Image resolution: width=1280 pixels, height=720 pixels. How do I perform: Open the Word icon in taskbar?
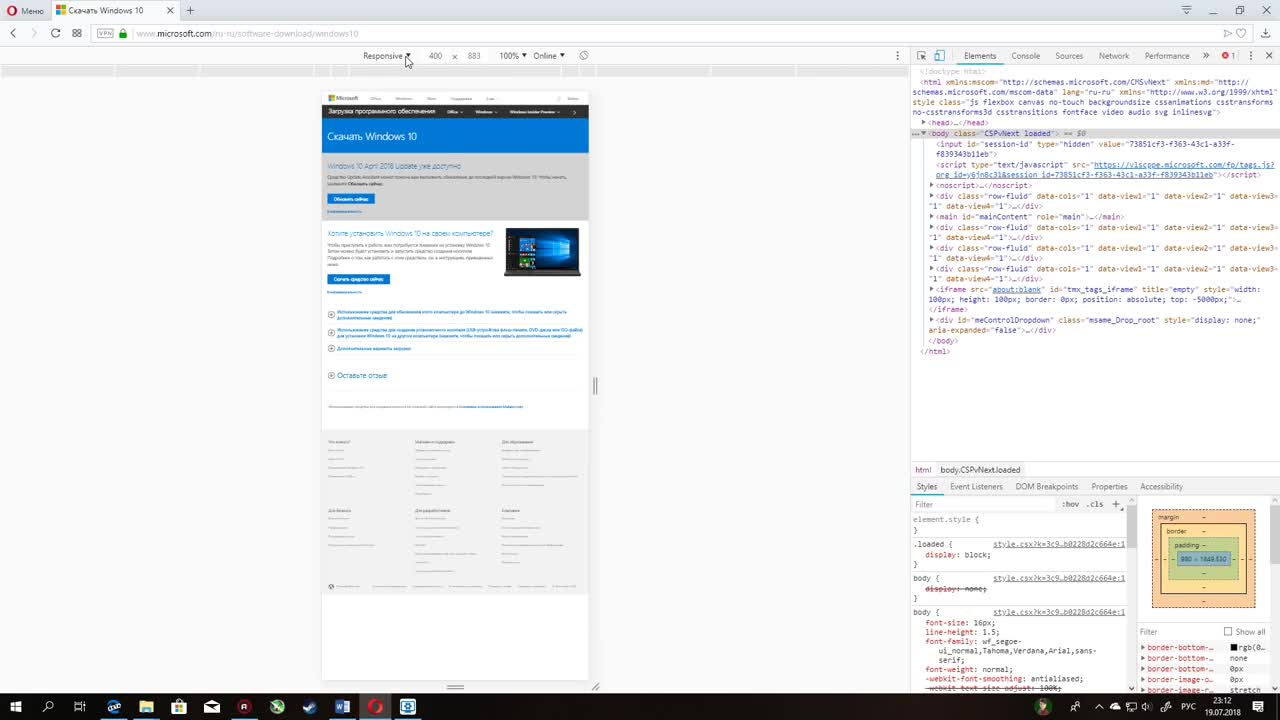[x=343, y=707]
